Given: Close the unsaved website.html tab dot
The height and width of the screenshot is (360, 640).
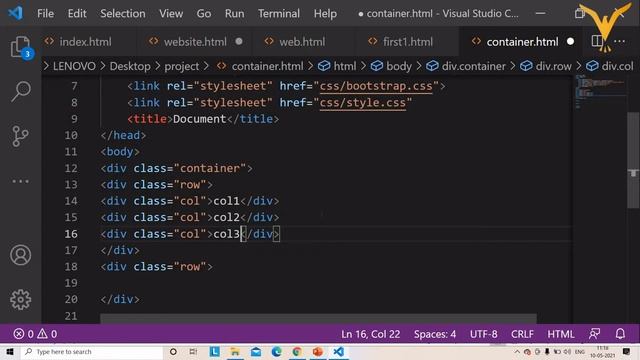Looking at the screenshot, I should pos(239,41).
